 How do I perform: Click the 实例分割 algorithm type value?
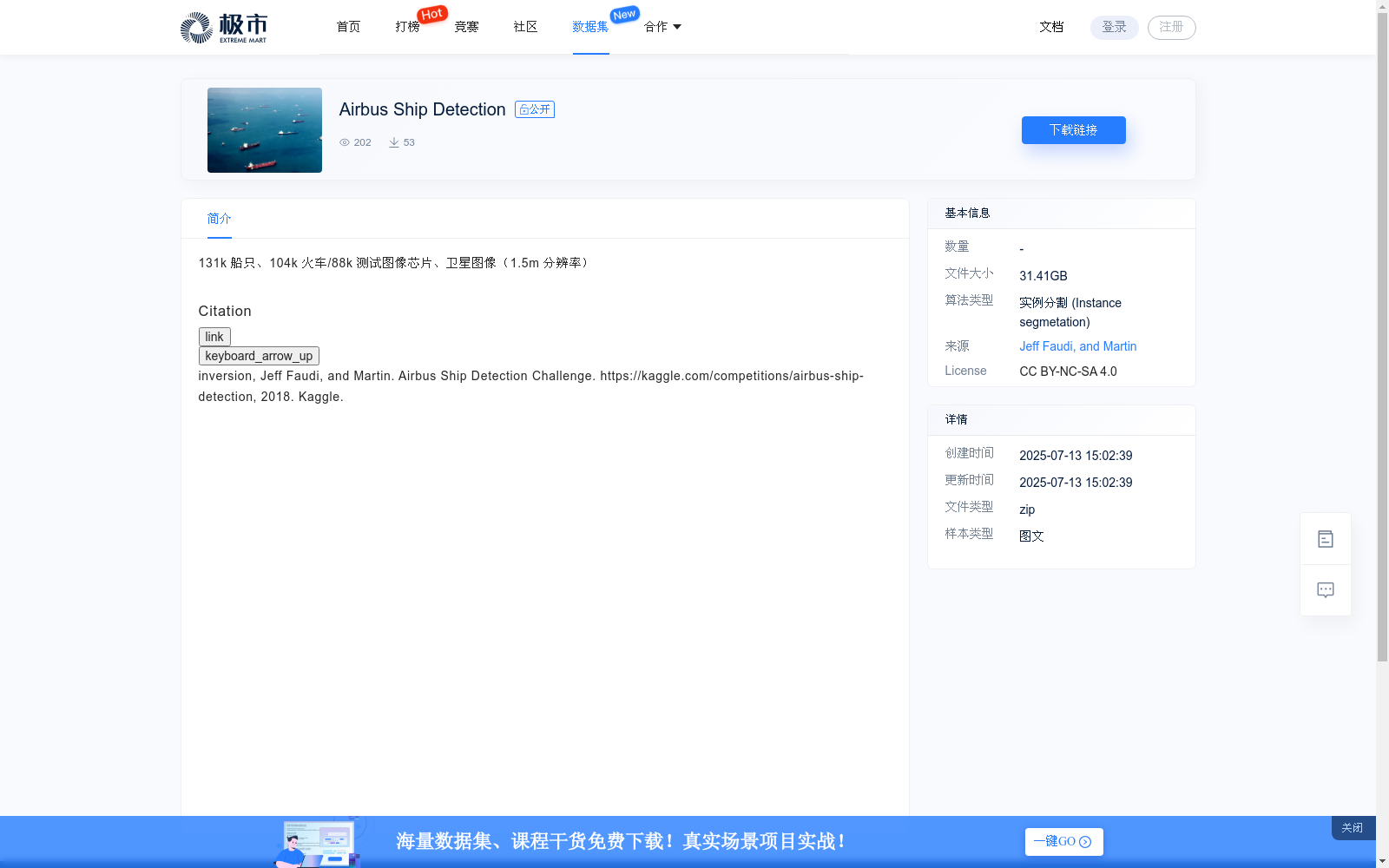point(1070,312)
